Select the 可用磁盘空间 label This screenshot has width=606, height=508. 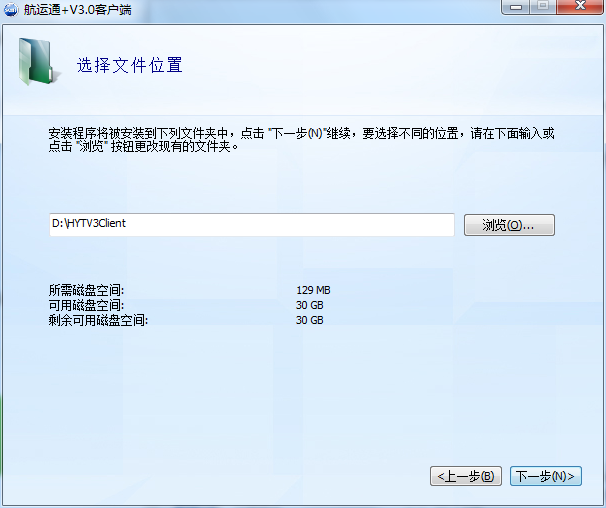86,305
